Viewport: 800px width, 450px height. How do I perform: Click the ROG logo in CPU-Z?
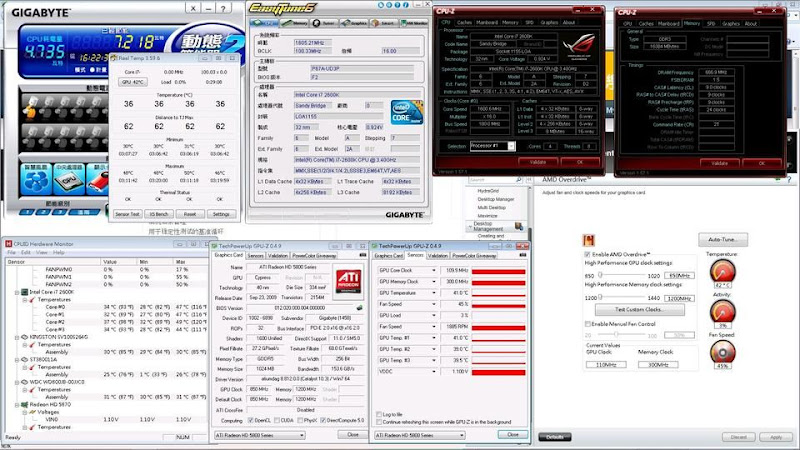click(x=579, y=46)
